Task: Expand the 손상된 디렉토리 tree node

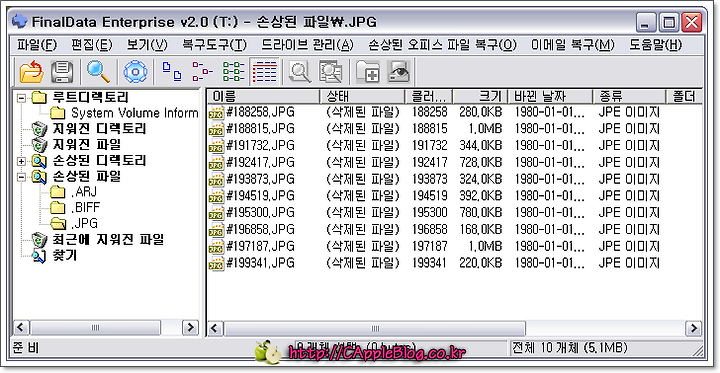Action: click(21, 161)
